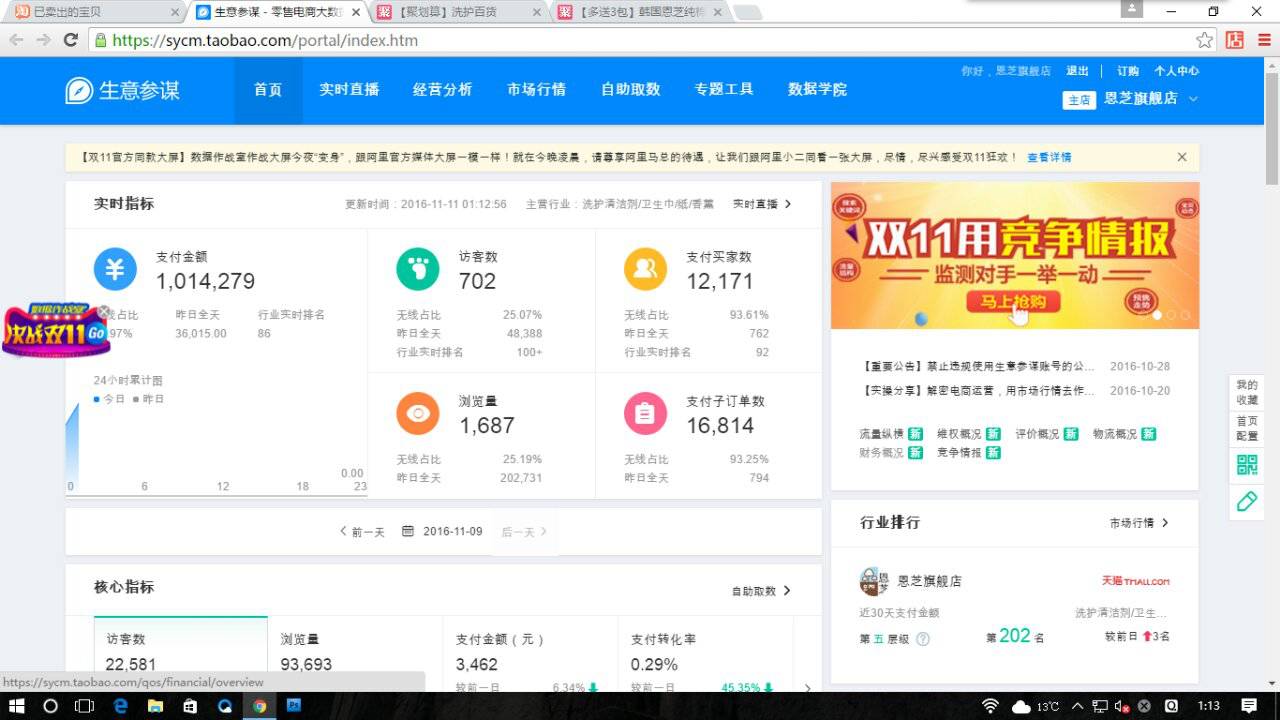Click the 退出 logout link
This screenshot has height=720, width=1280.
[x=1078, y=71]
